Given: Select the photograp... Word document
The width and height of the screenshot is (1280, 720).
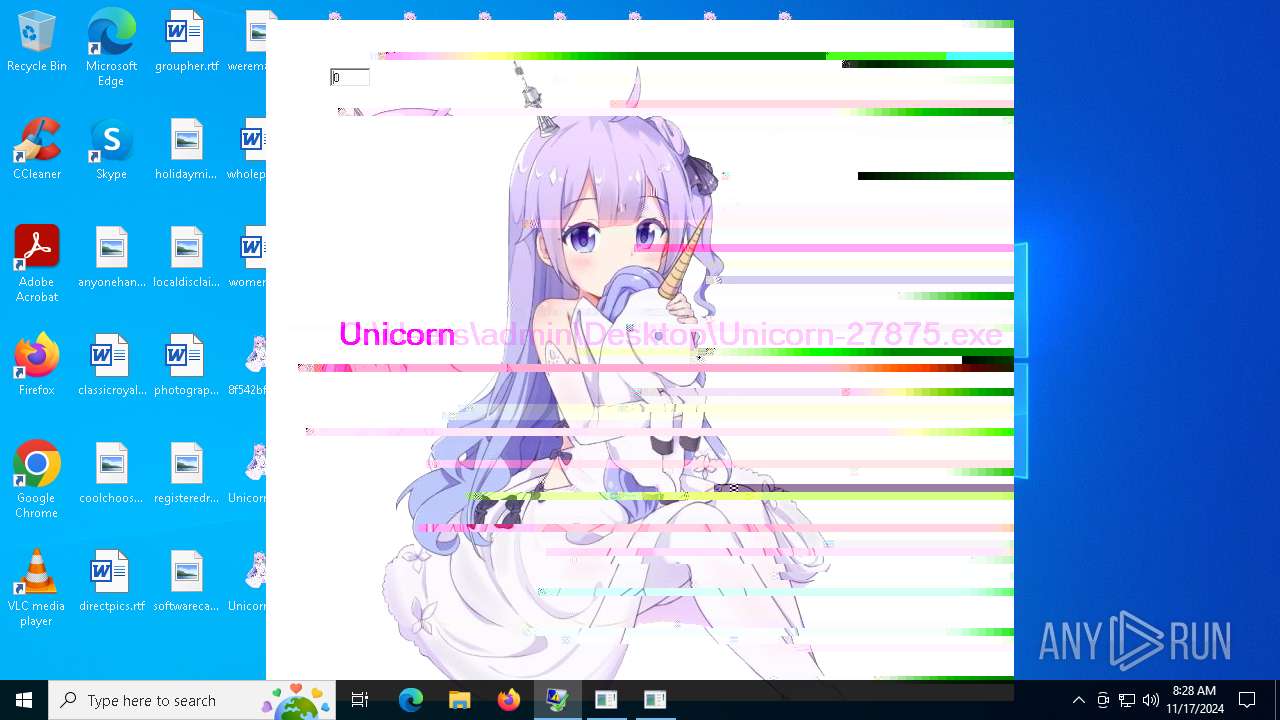Looking at the screenshot, I should click(186, 366).
